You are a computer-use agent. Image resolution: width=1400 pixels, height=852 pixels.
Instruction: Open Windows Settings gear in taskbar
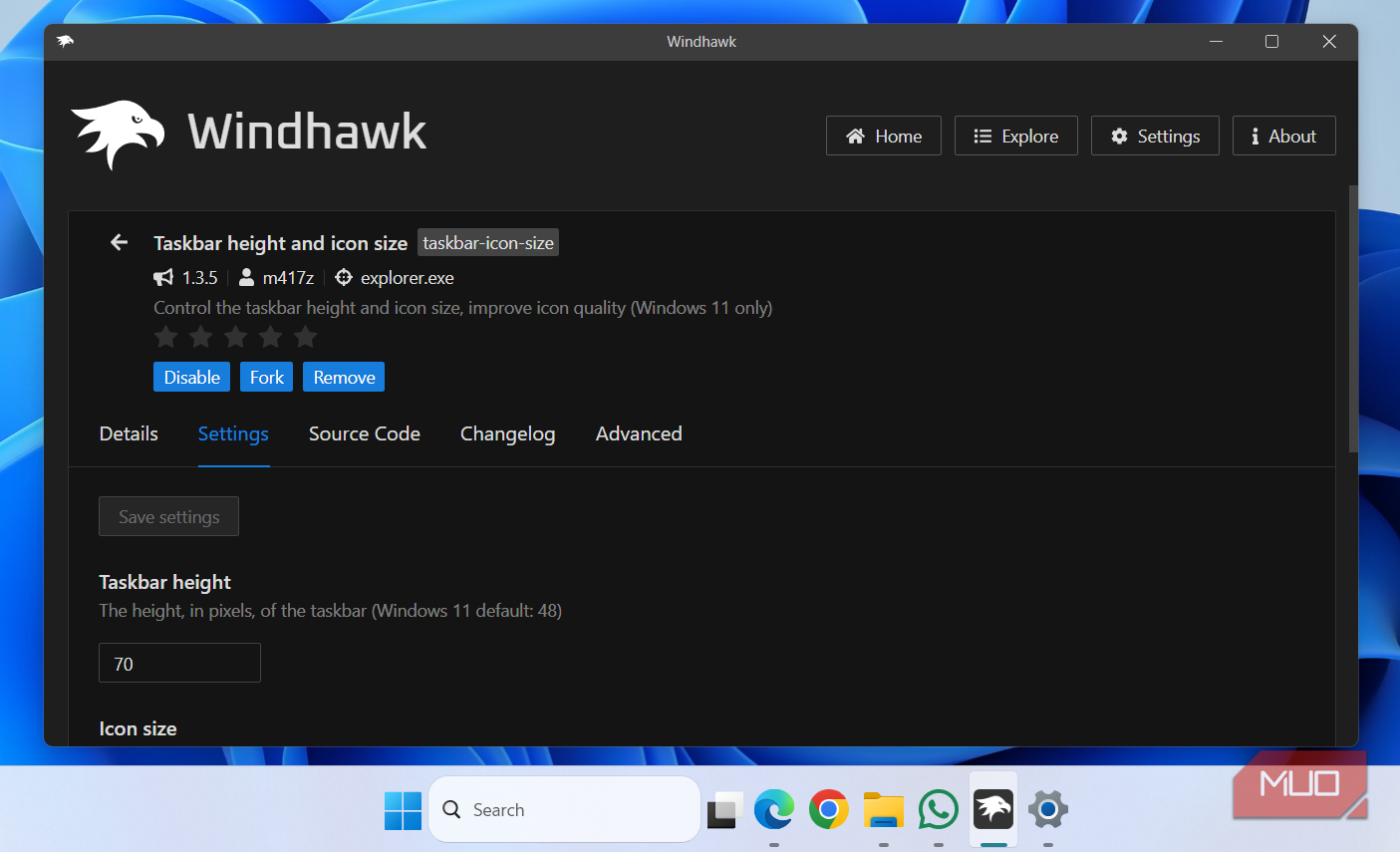[1048, 809]
